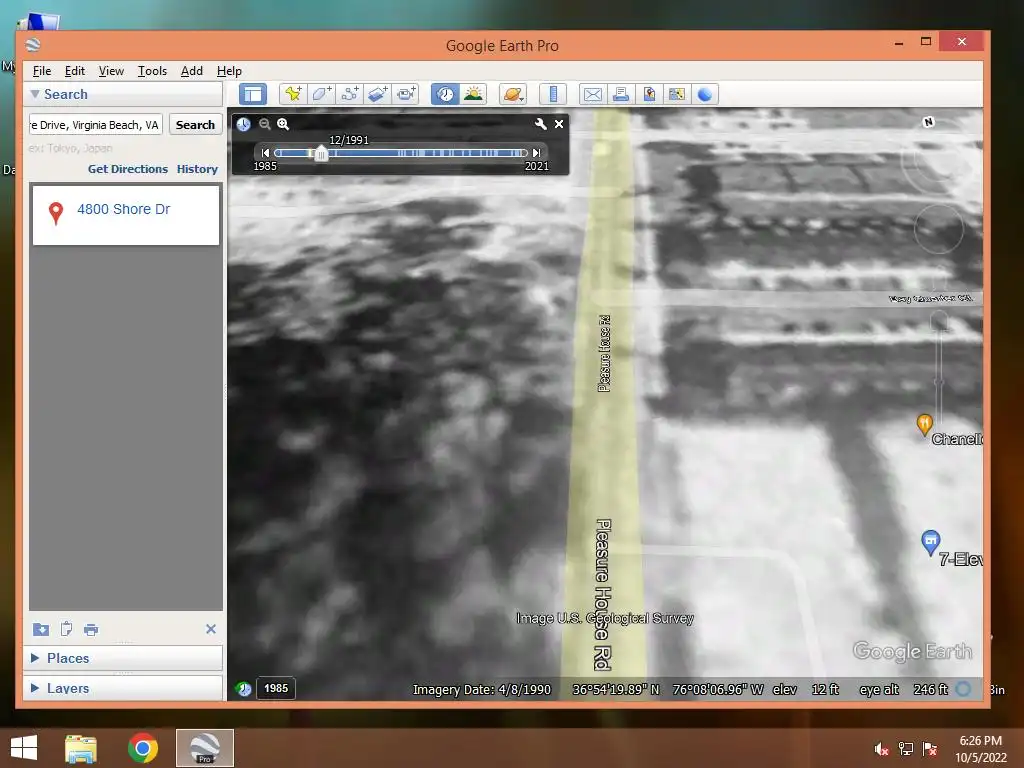Image resolution: width=1024 pixels, height=768 pixels.
Task: Click the 12/1991 timeline slider thumb
Action: point(321,154)
